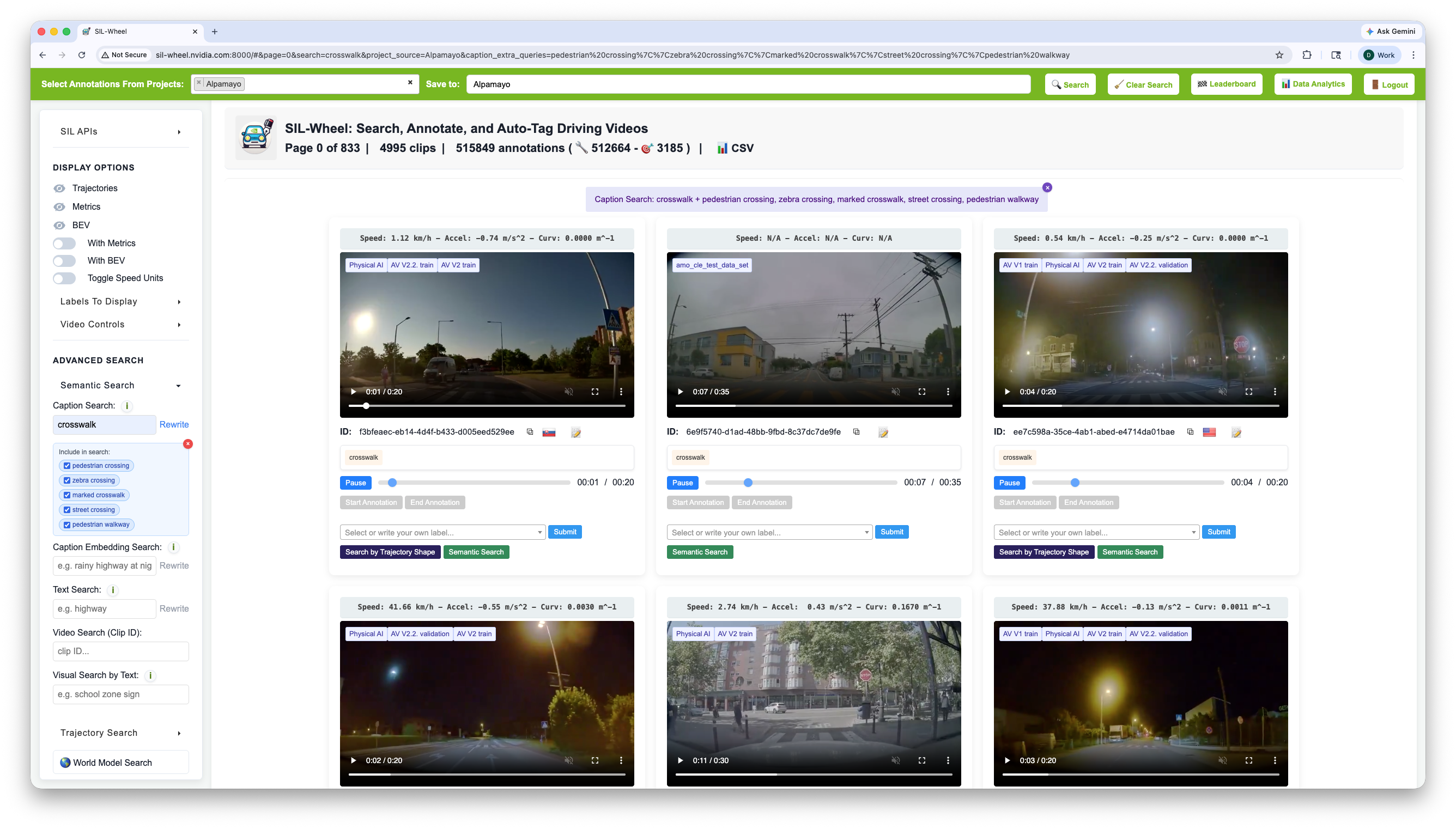Open label dropdown for clip ee7c598a
1456x829 pixels.
coord(1096,533)
